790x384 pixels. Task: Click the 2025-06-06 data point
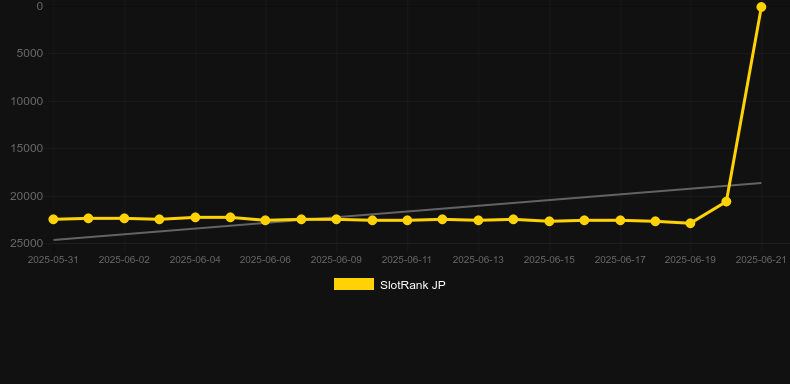click(x=266, y=220)
